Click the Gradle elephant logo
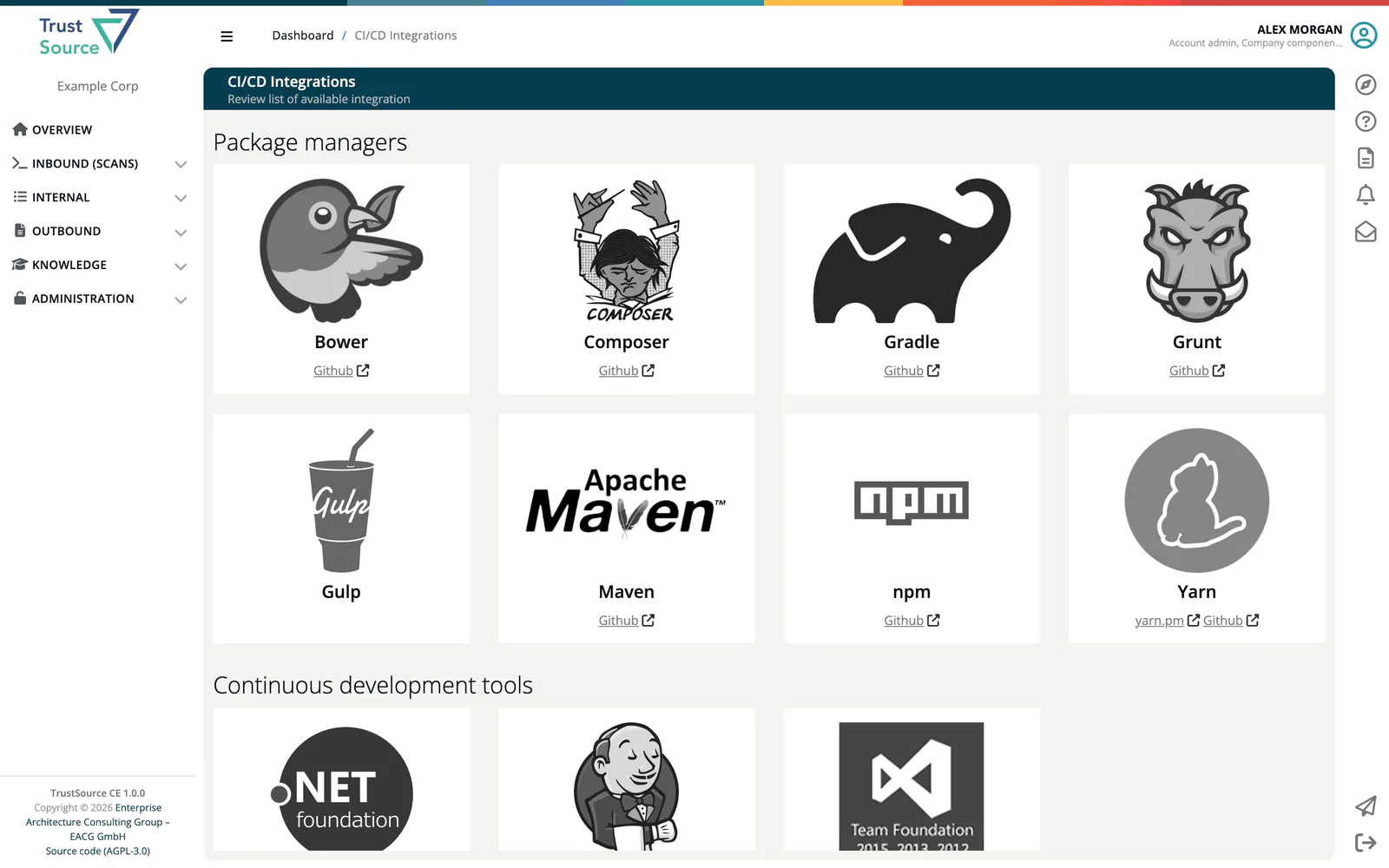Image resolution: width=1389 pixels, height=868 pixels. click(x=912, y=251)
